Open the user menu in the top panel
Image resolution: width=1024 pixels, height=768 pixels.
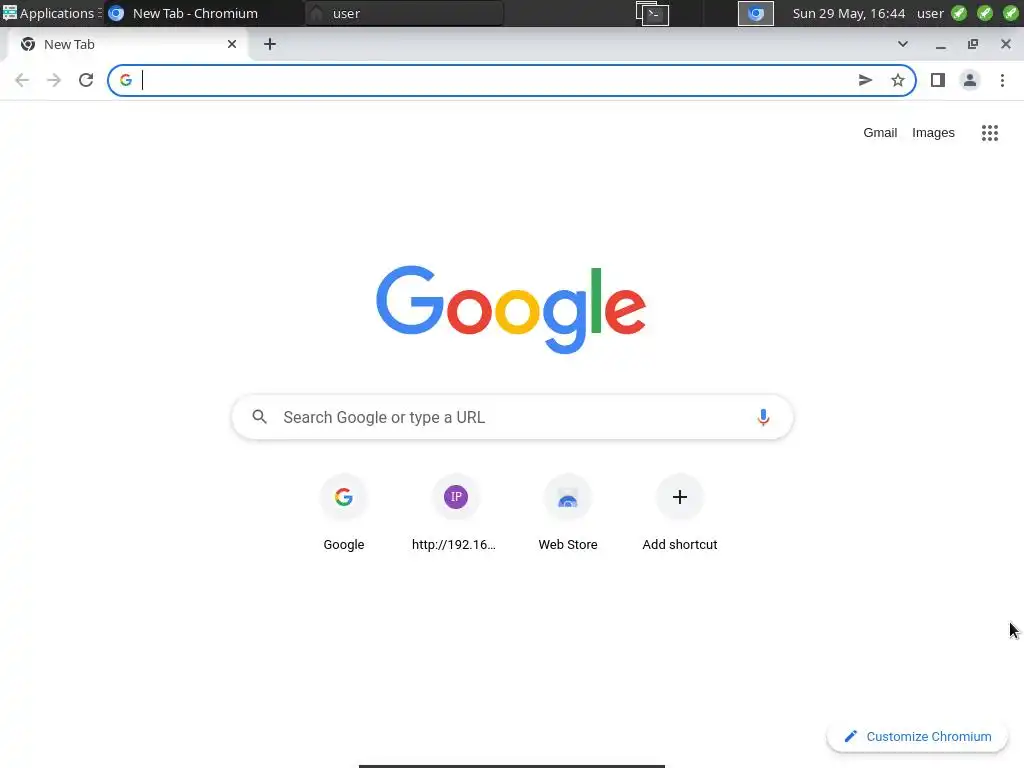tap(930, 13)
